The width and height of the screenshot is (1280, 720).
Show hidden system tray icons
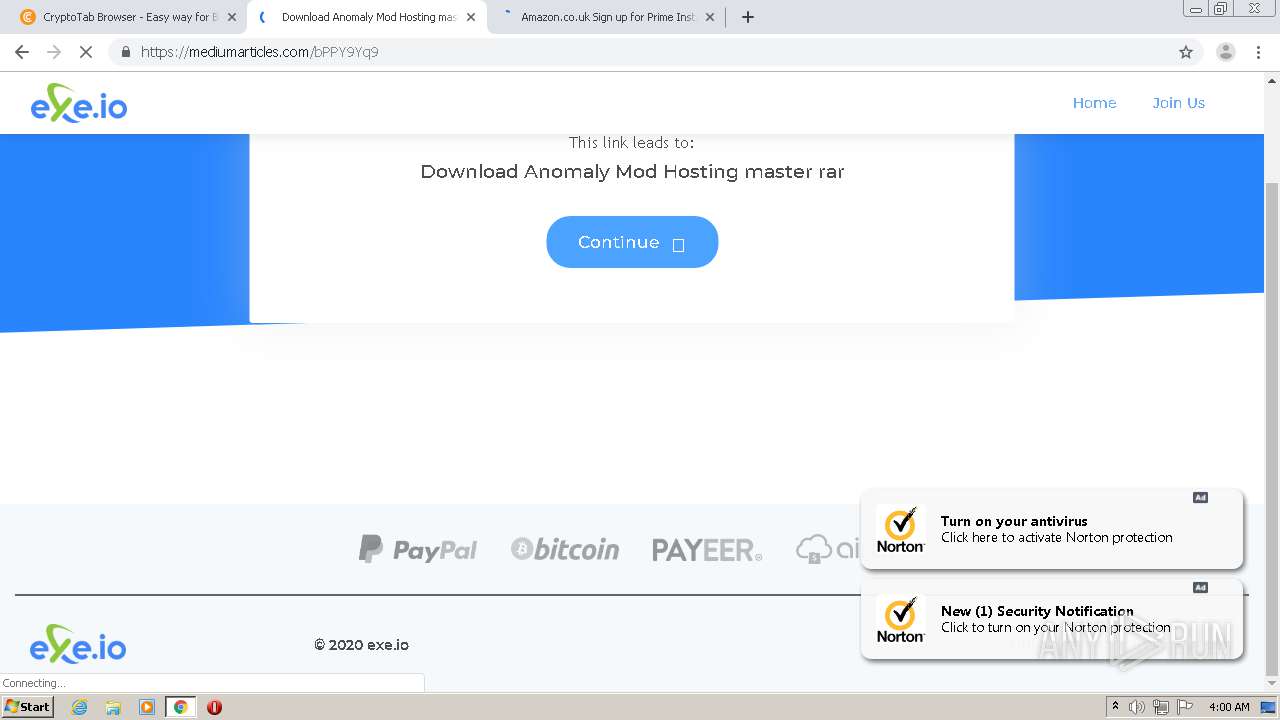pyautogui.click(x=1116, y=707)
